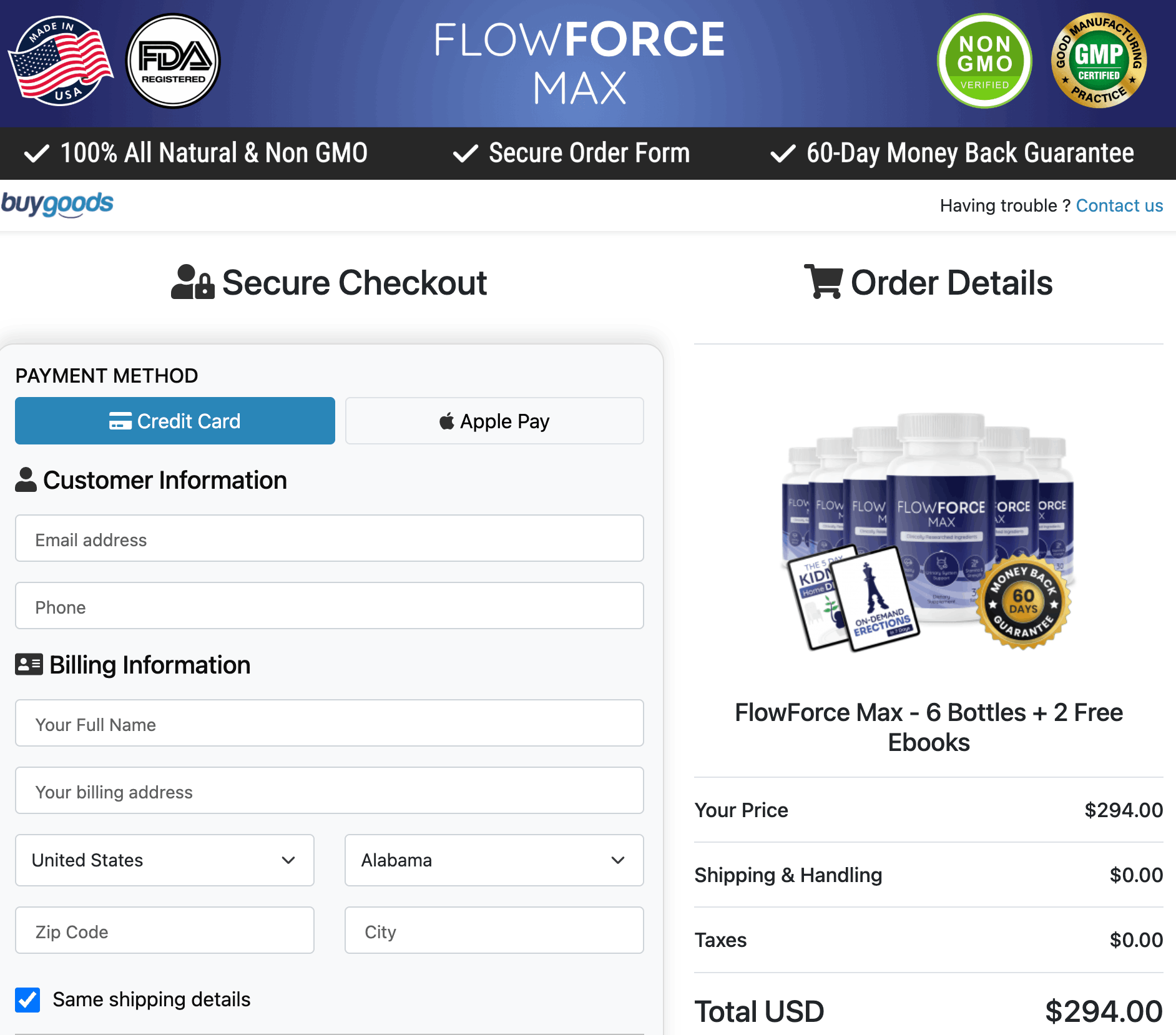Screen dimensions: 1176x1035
Task: Switch payment to Apple Pay
Action: tap(494, 421)
